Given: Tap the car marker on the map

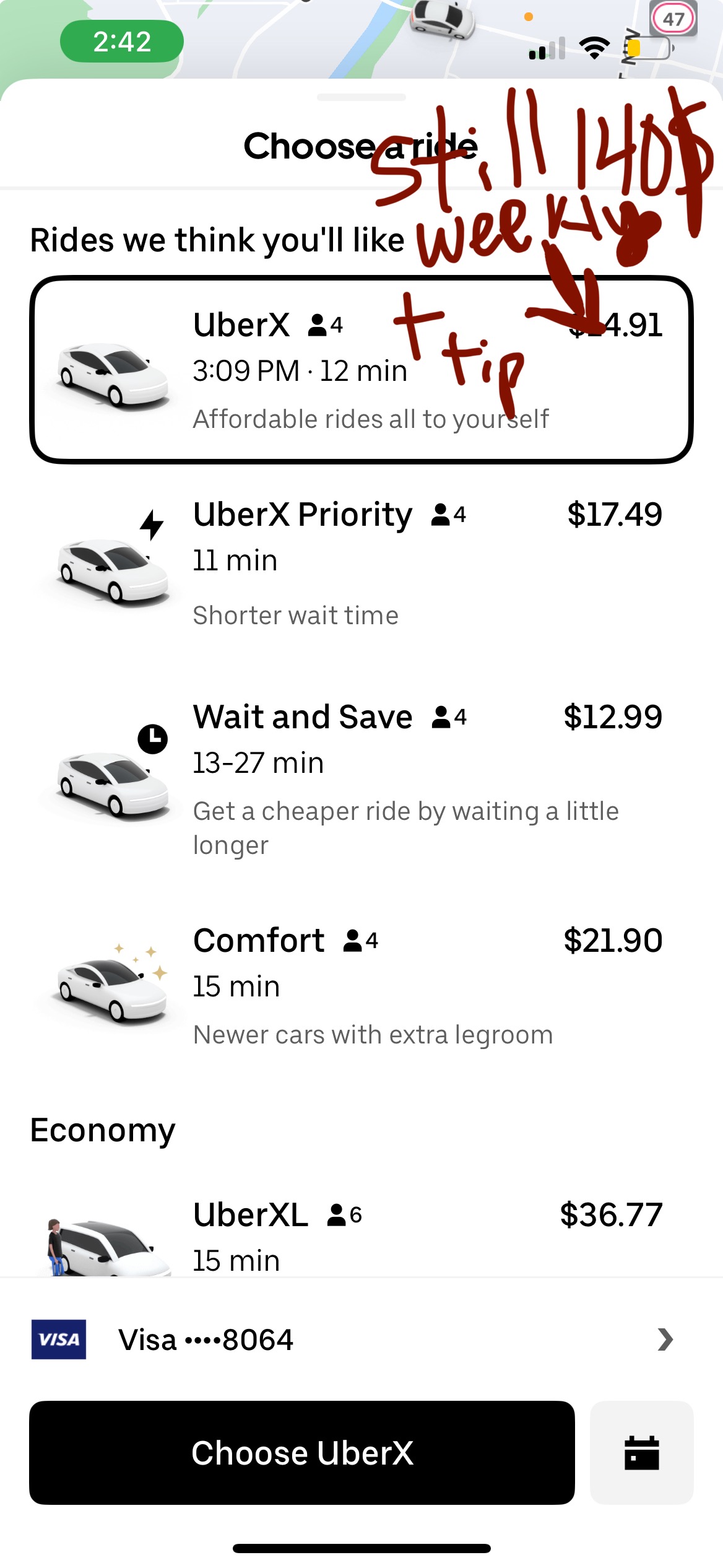Looking at the screenshot, I should click(x=441, y=19).
